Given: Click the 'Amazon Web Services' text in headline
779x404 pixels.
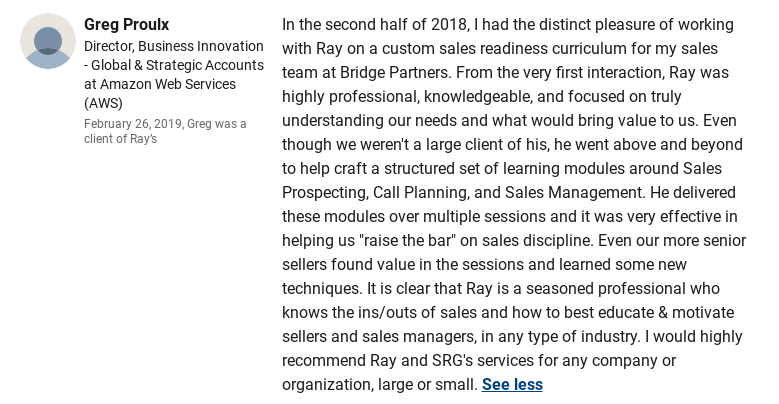Looking at the screenshot, I should [x=168, y=84].
